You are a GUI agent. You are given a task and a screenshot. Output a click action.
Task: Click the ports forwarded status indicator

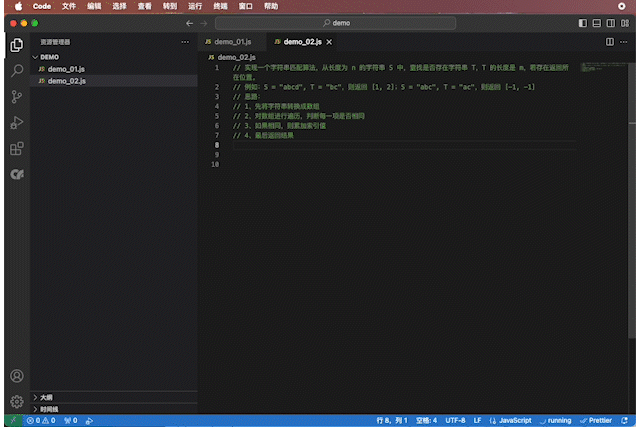click(x=71, y=420)
